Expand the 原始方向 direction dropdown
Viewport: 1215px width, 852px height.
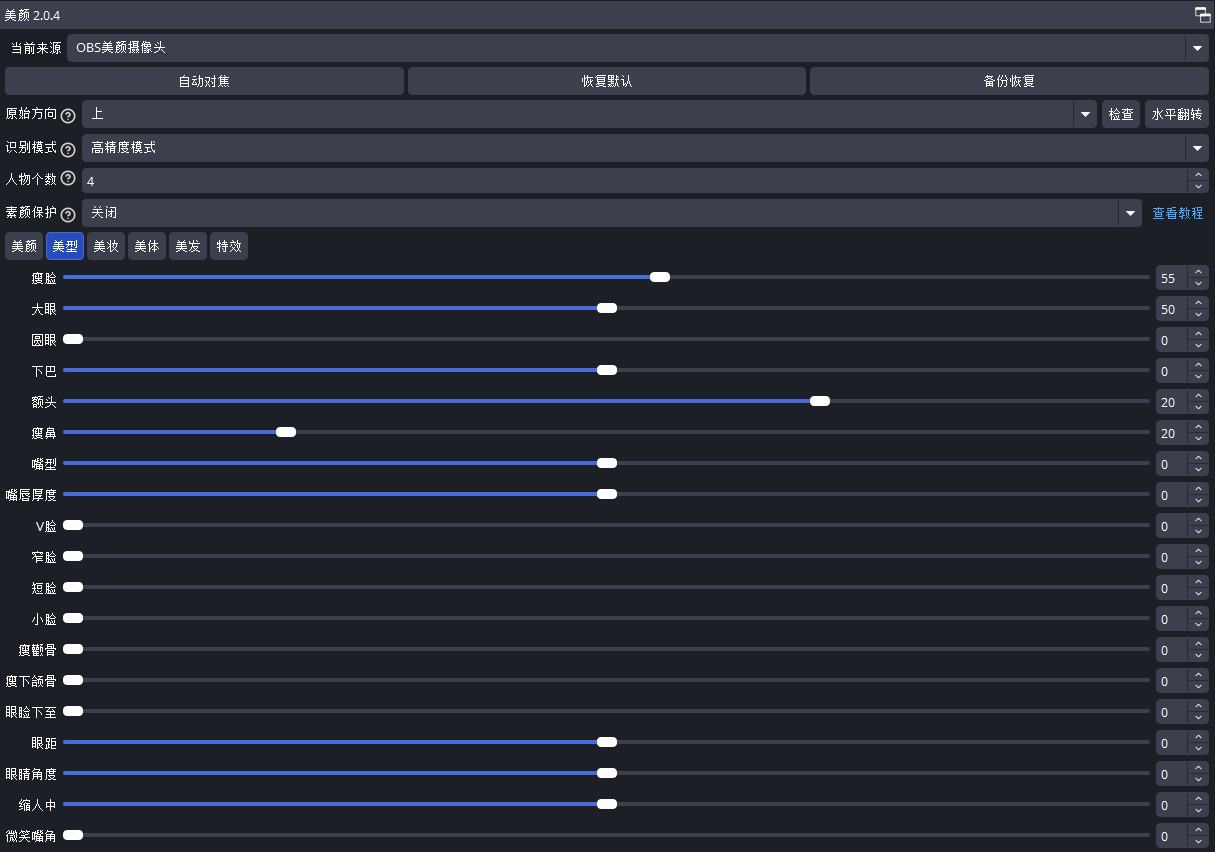pos(1086,115)
